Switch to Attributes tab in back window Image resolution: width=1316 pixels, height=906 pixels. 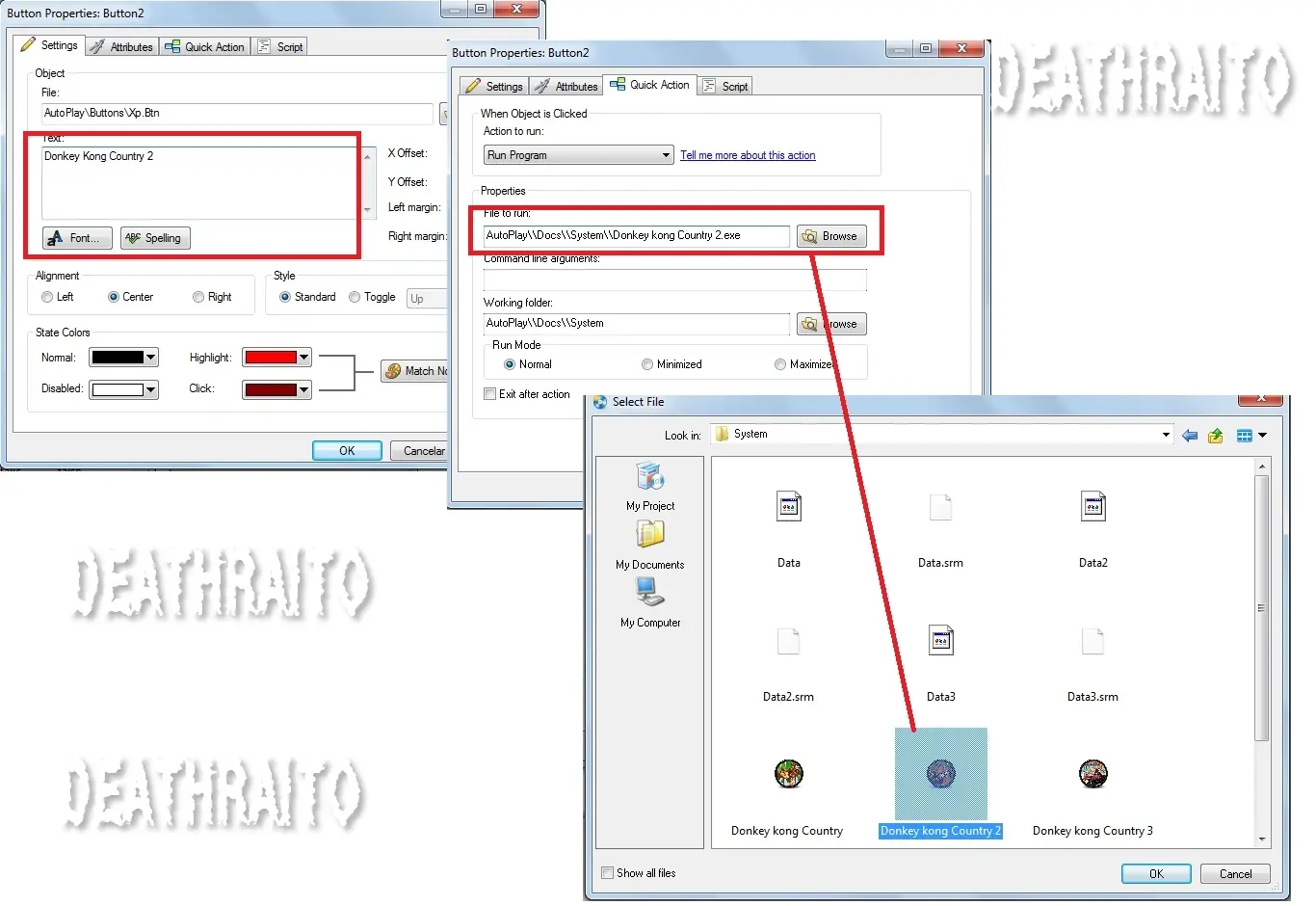tap(122, 46)
